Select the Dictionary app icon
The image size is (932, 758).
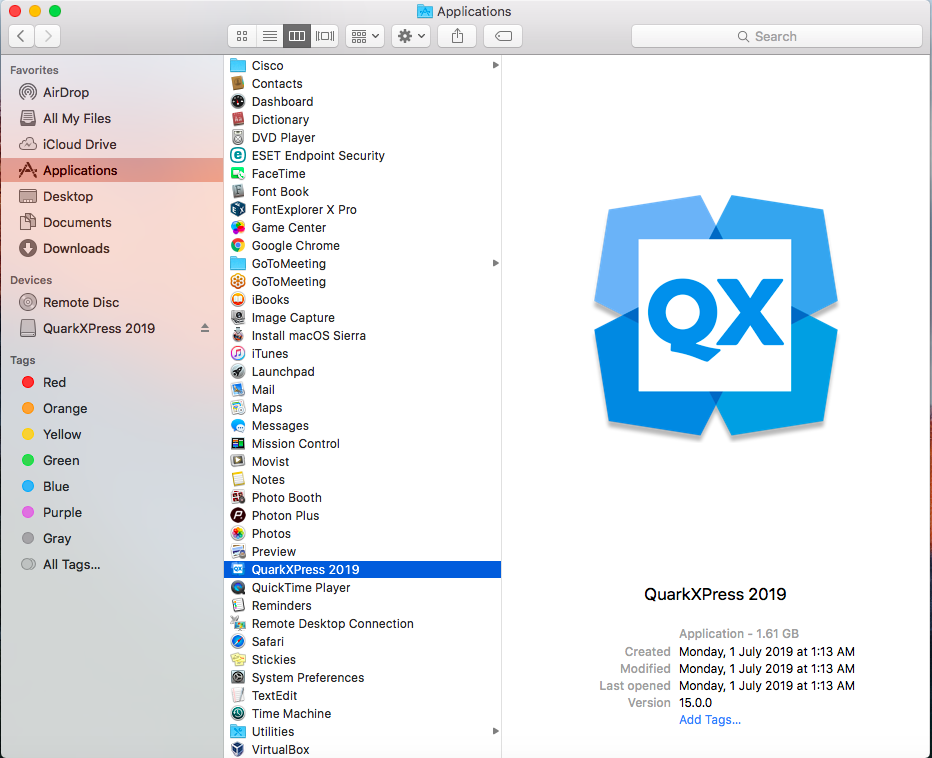tap(238, 119)
